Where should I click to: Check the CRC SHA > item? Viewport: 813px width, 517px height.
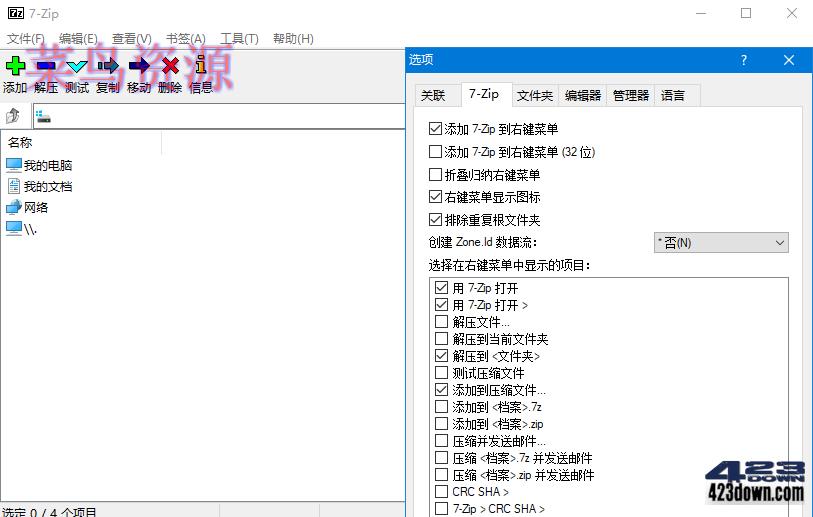click(x=441, y=492)
